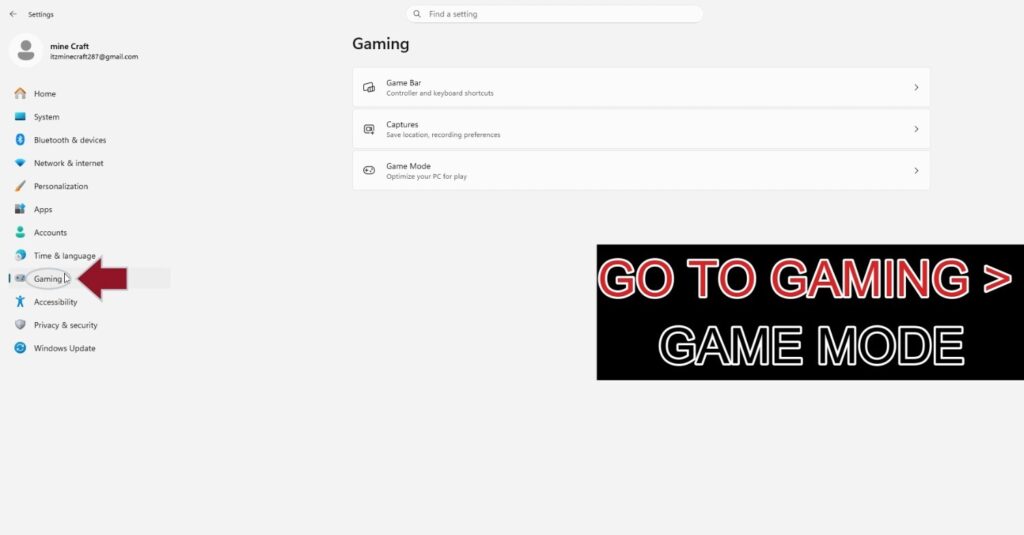Click 'Optimize your PC for play' text
The width and height of the screenshot is (1024, 535).
[x=426, y=176]
